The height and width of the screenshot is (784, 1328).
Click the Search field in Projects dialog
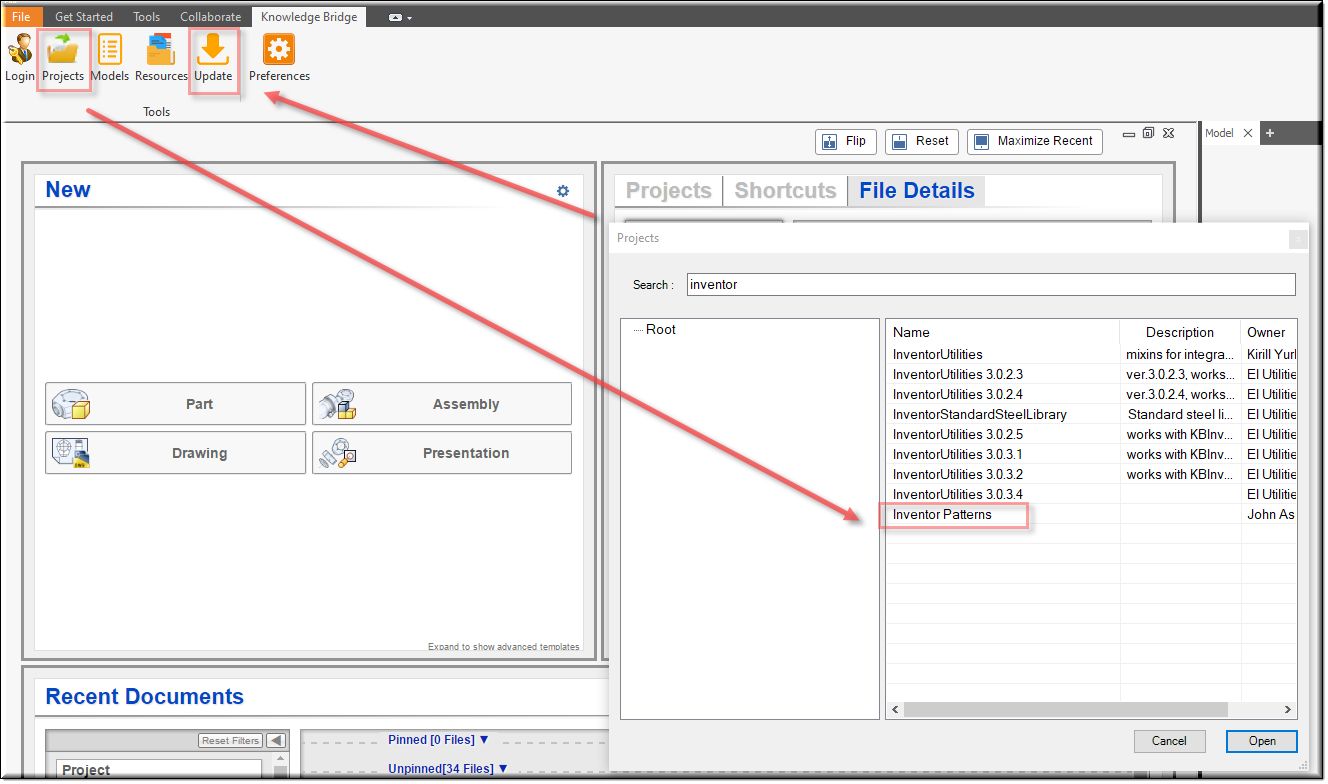click(x=991, y=285)
